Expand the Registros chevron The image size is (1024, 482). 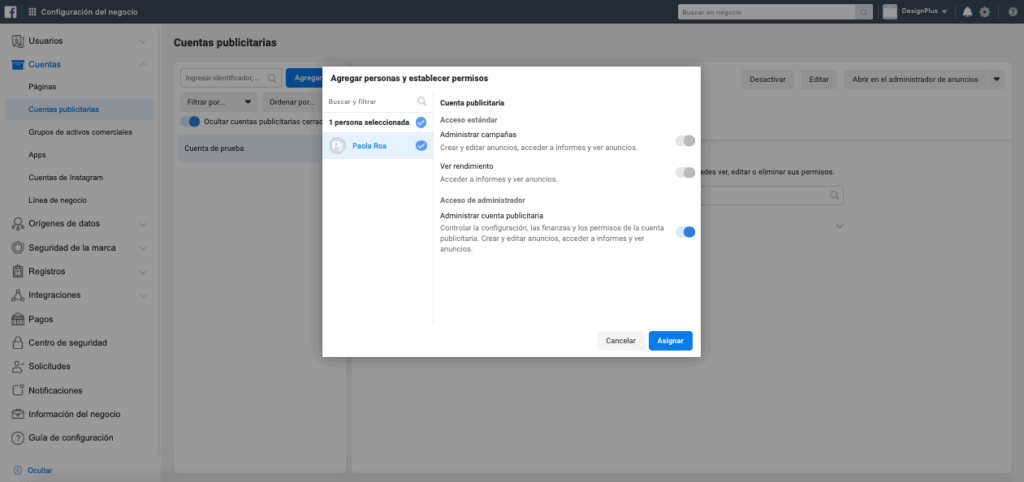point(143,272)
